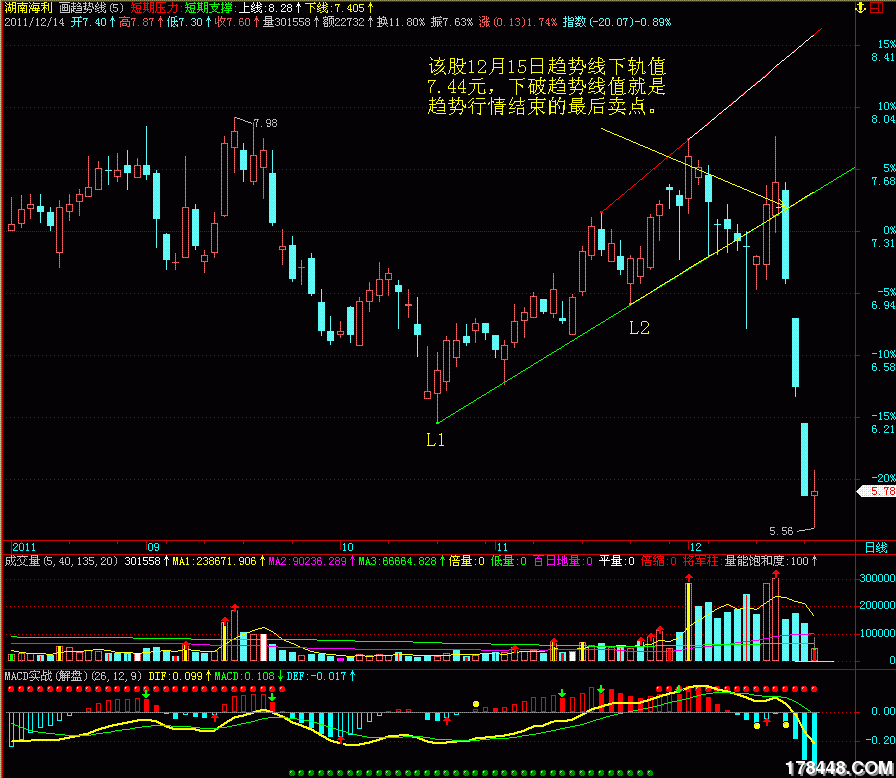Click the change readout 涨(0.13)1.74%
Image resolution: width=896 pixels, height=778 pixels.
[518, 22]
